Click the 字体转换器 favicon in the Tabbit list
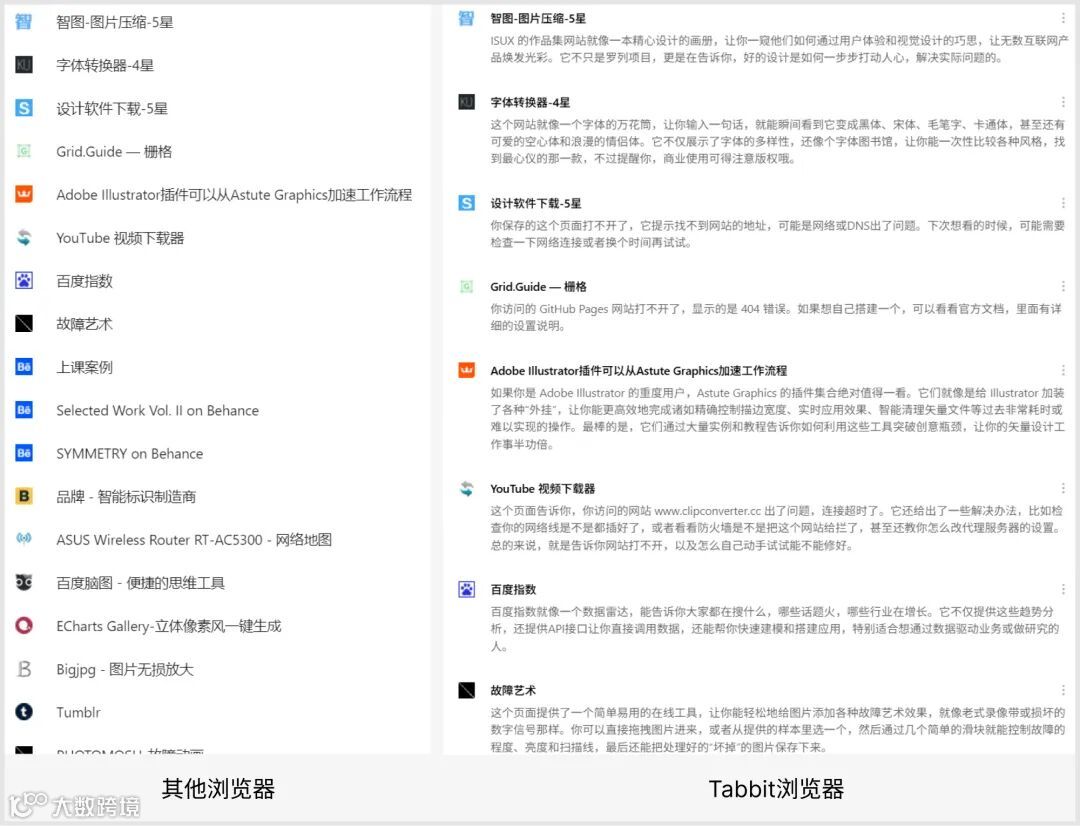Image resolution: width=1080 pixels, height=826 pixels. pos(466,102)
